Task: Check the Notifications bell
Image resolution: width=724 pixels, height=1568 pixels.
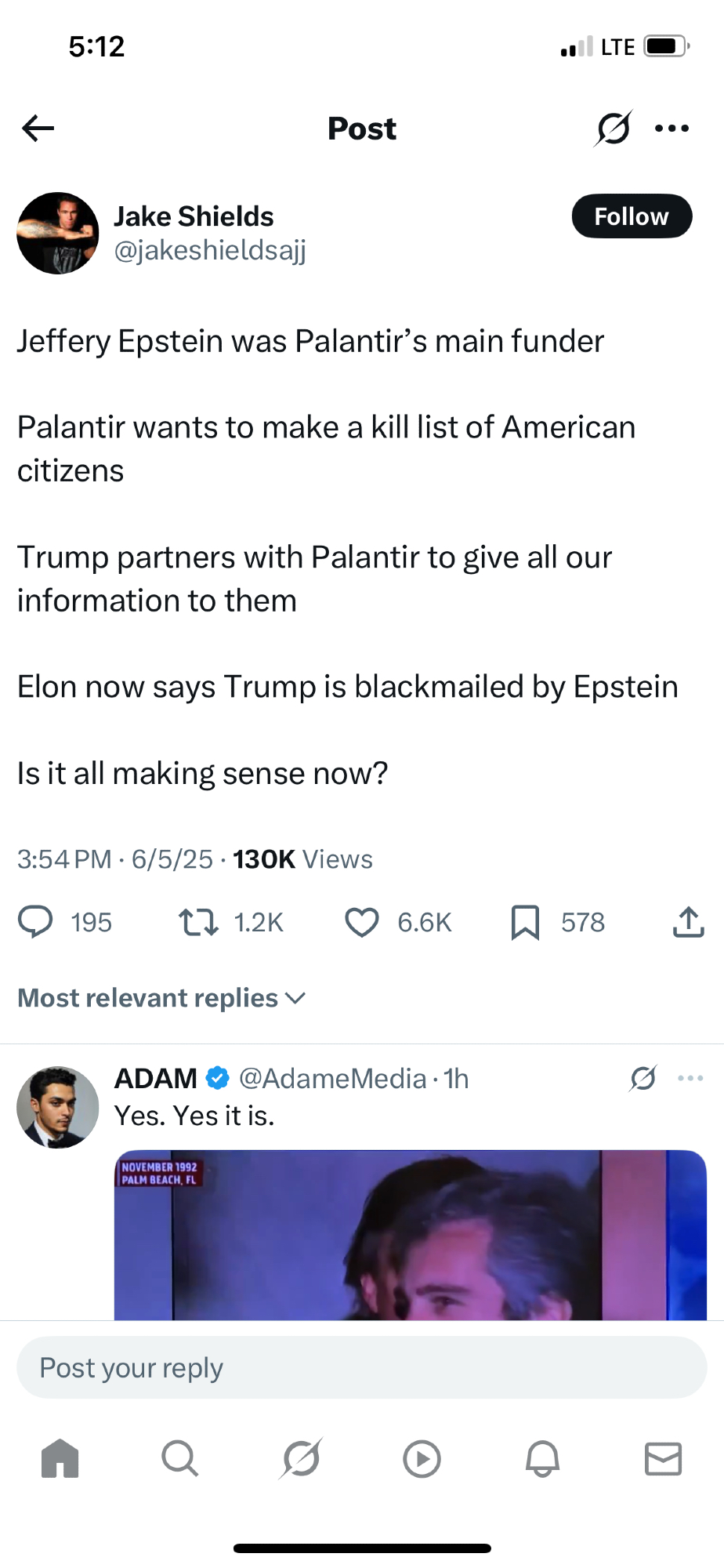Action: pyautogui.click(x=542, y=1459)
